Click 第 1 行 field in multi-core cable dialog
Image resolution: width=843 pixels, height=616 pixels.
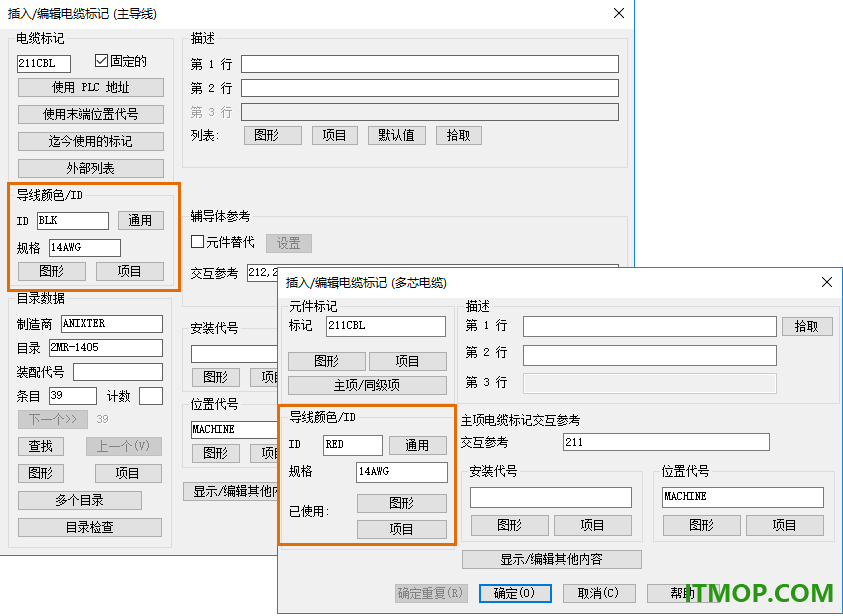point(649,326)
